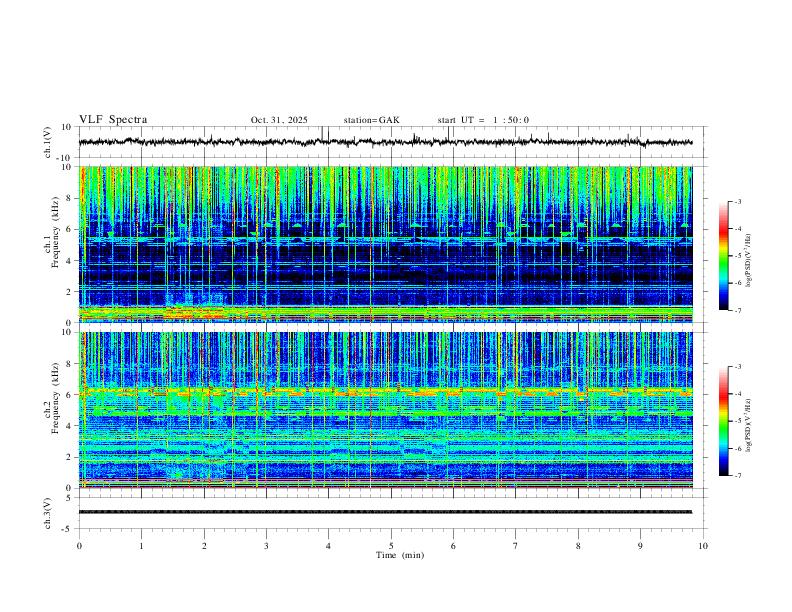Click the 'Time (min)' axis label
This screenshot has height=612, width=792.
pyautogui.click(x=400, y=555)
